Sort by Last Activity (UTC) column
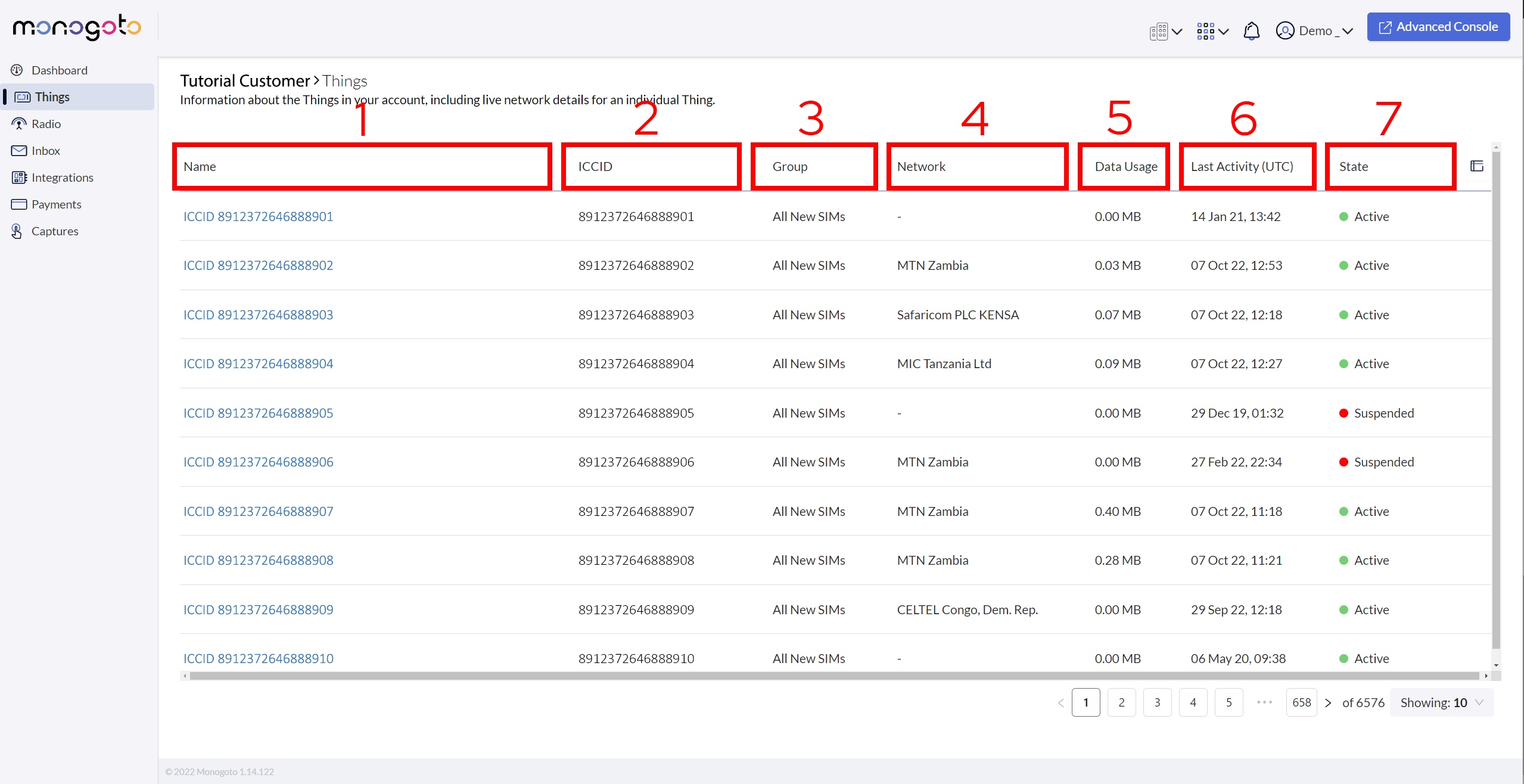This screenshot has width=1524, height=784. coord(1242,167)
